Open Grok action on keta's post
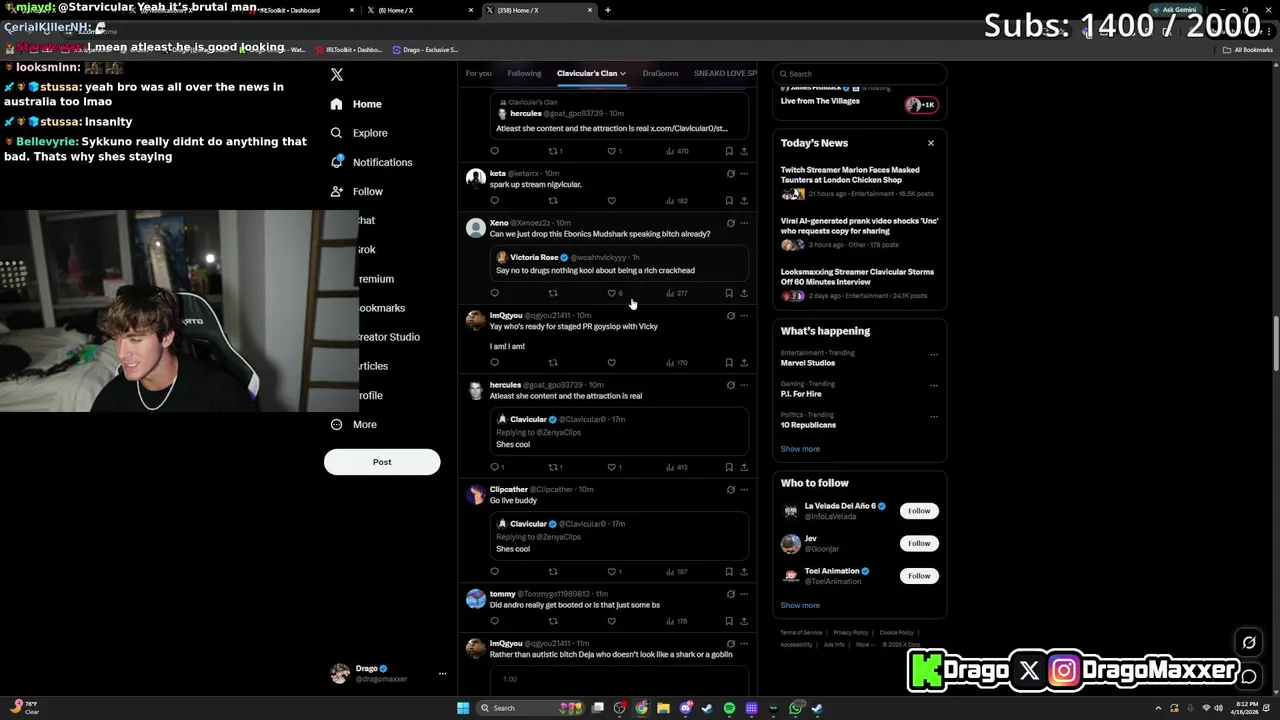 [730, 174]
